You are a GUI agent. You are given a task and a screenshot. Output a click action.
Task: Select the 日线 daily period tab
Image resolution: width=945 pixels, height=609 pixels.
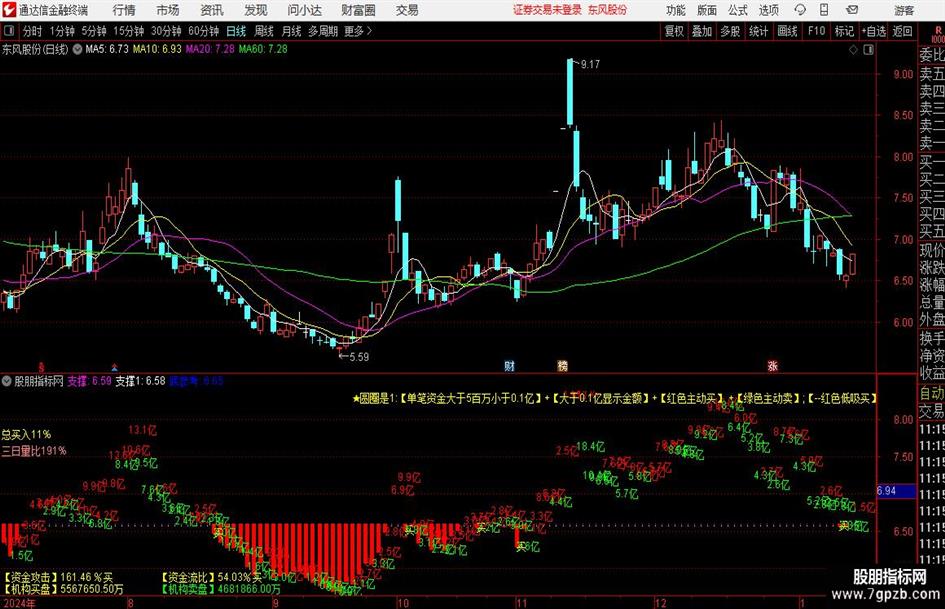[236, 31]
